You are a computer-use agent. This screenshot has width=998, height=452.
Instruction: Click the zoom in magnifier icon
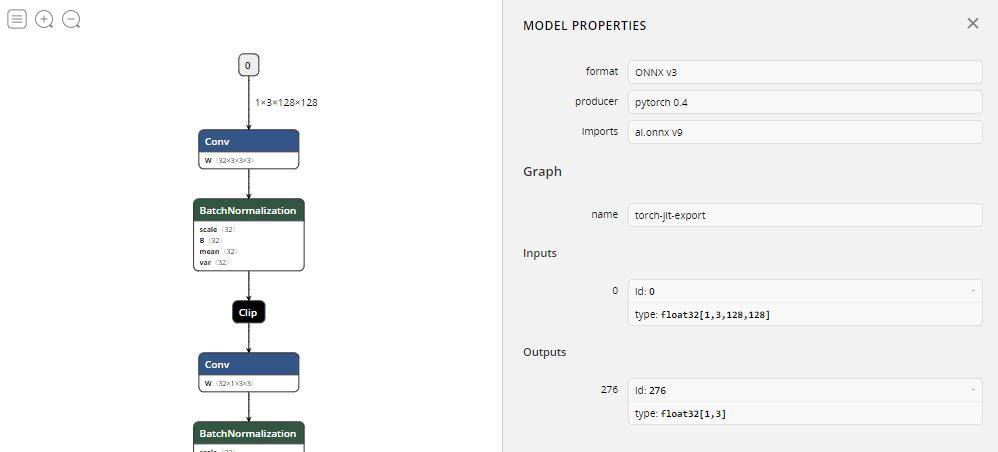[44, 19]
